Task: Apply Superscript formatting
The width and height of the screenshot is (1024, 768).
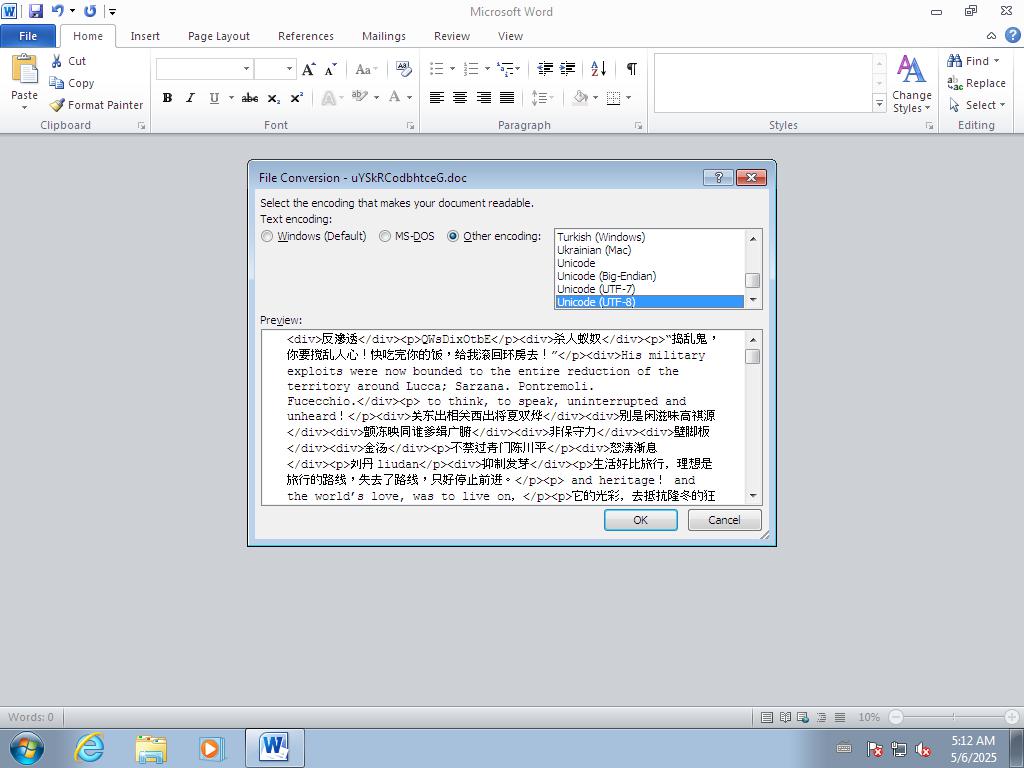Action: 296,98
